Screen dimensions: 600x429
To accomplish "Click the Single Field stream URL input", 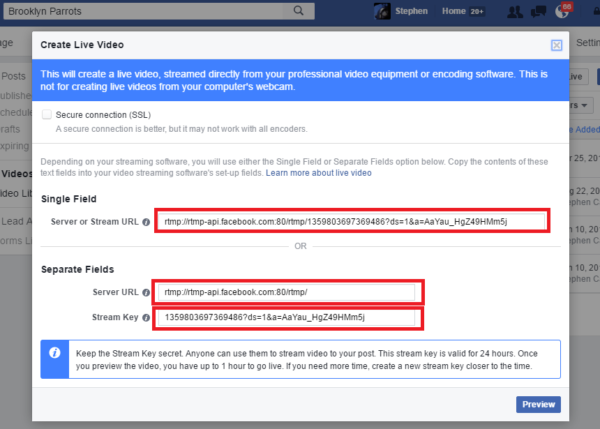I will coord(352,221).
